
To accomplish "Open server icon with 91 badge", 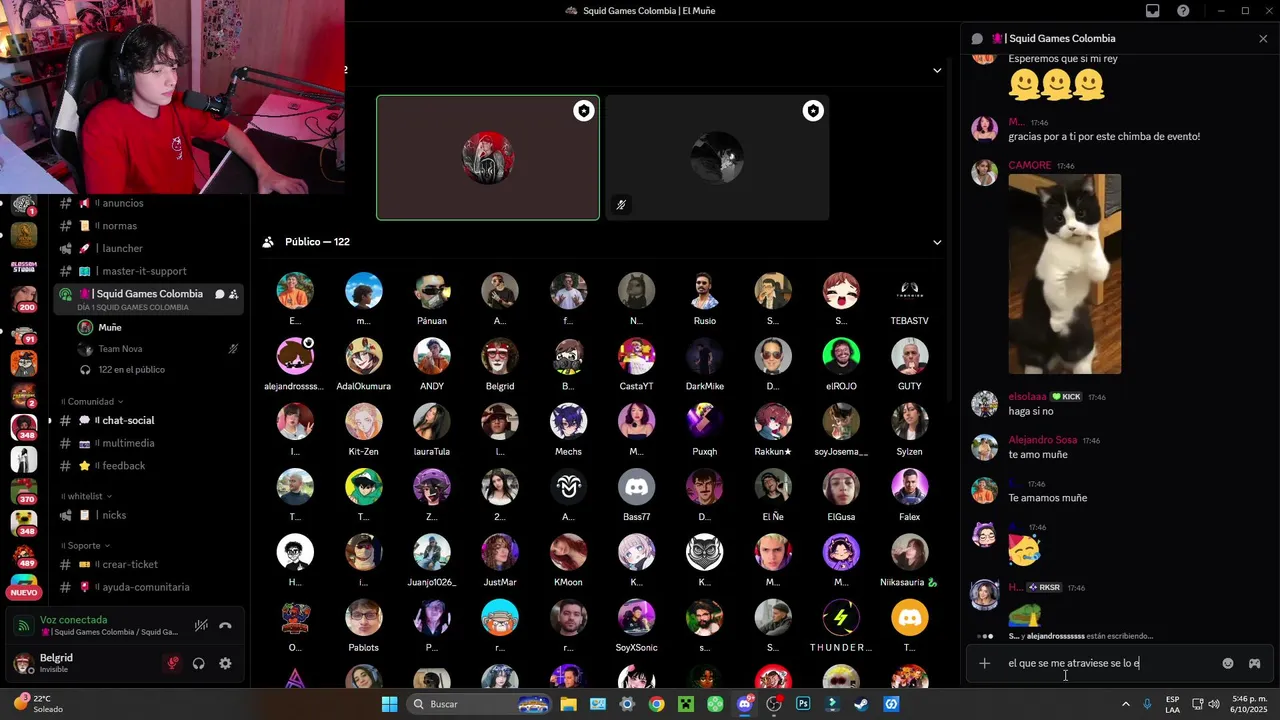I will click(x=24, y=334).
